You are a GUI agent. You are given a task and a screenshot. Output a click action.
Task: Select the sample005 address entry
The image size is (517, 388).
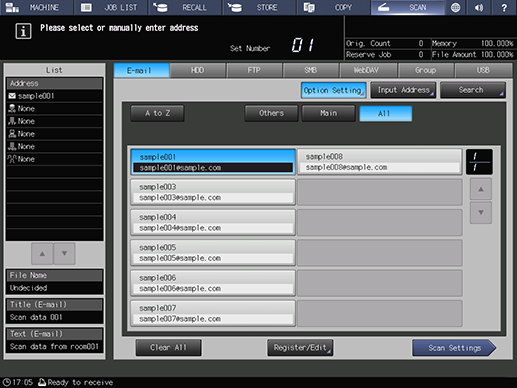[x=213, y=253]
